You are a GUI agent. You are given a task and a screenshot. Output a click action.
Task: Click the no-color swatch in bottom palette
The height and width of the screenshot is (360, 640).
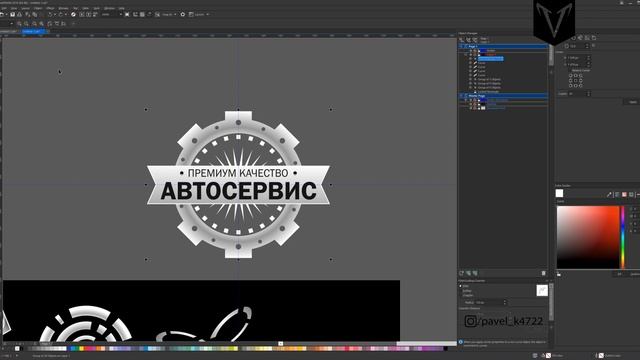[17, 349]
